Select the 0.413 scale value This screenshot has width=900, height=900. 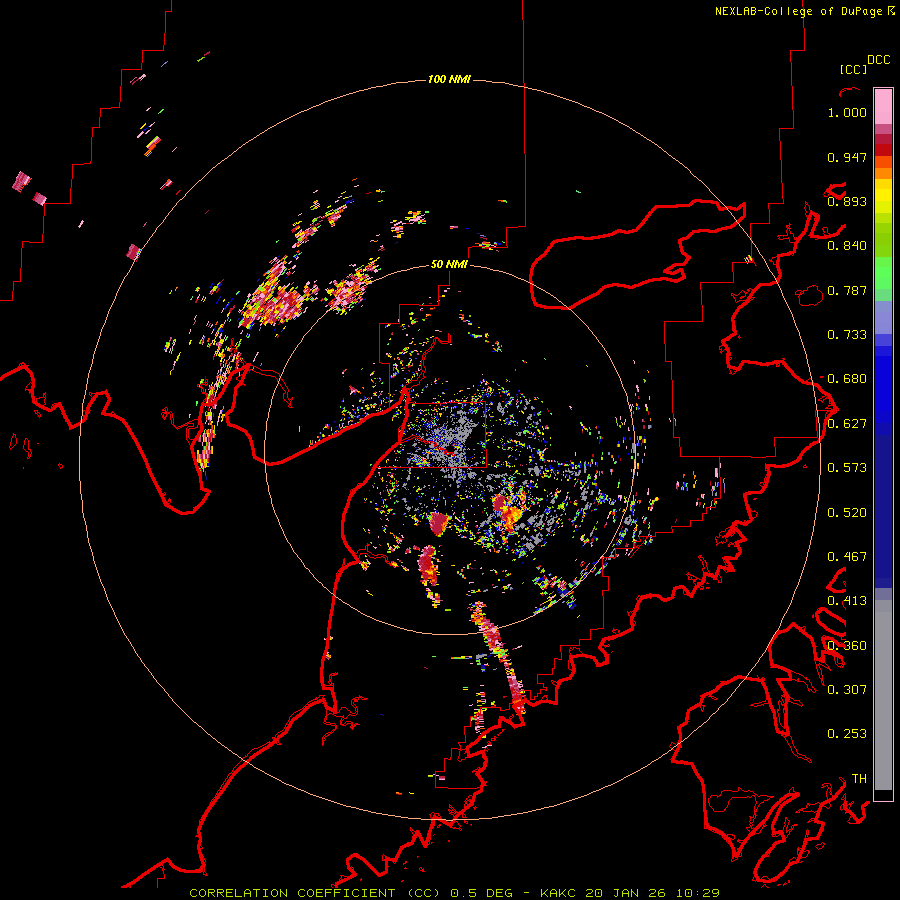click(x=847, y=601)
